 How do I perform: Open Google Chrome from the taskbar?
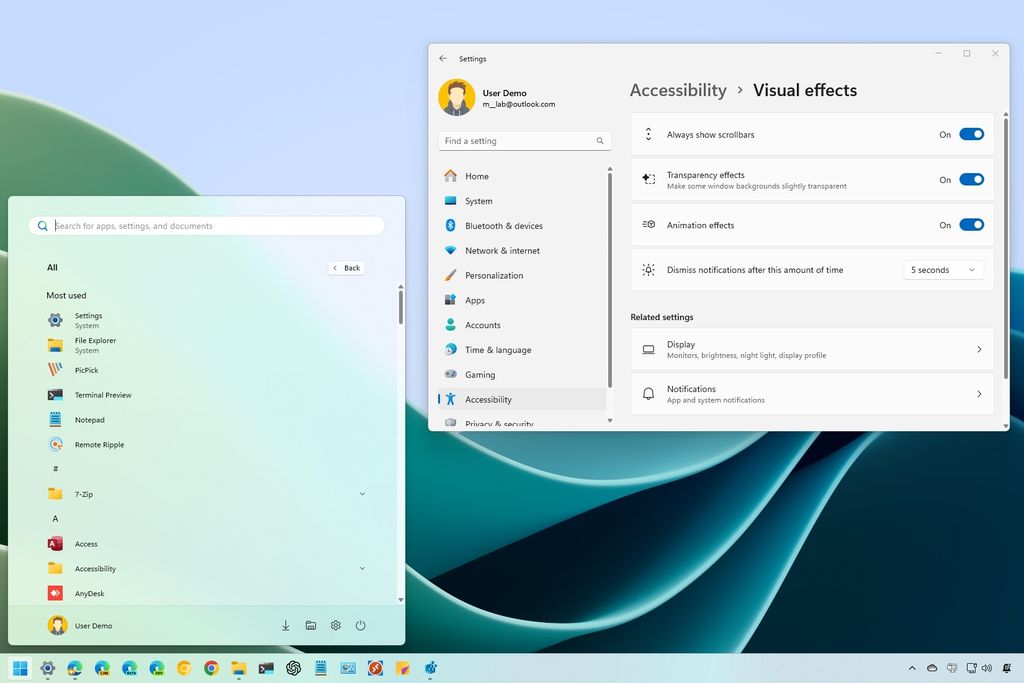click(210, 668)
